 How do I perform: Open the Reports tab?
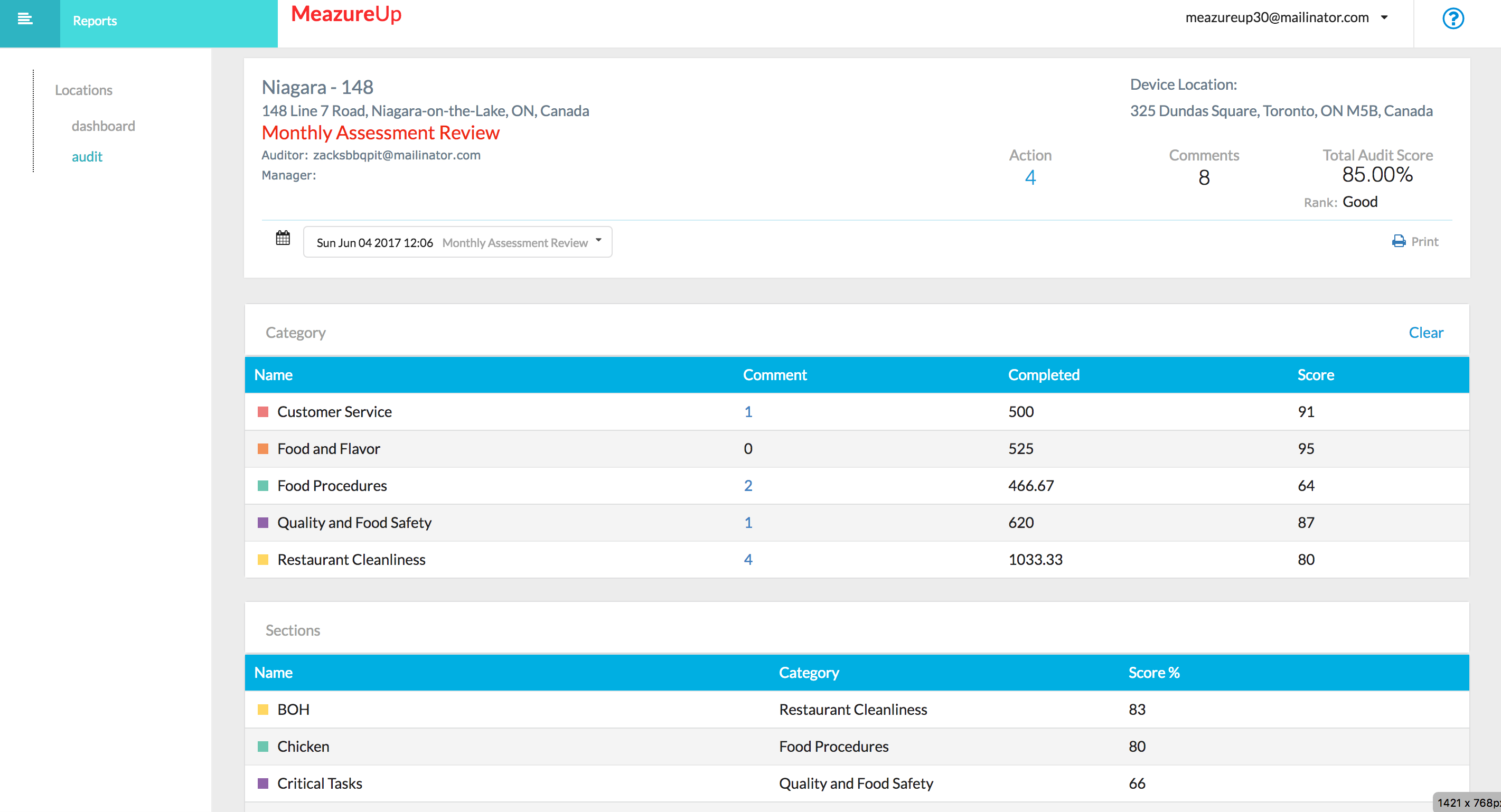(95, 21)
